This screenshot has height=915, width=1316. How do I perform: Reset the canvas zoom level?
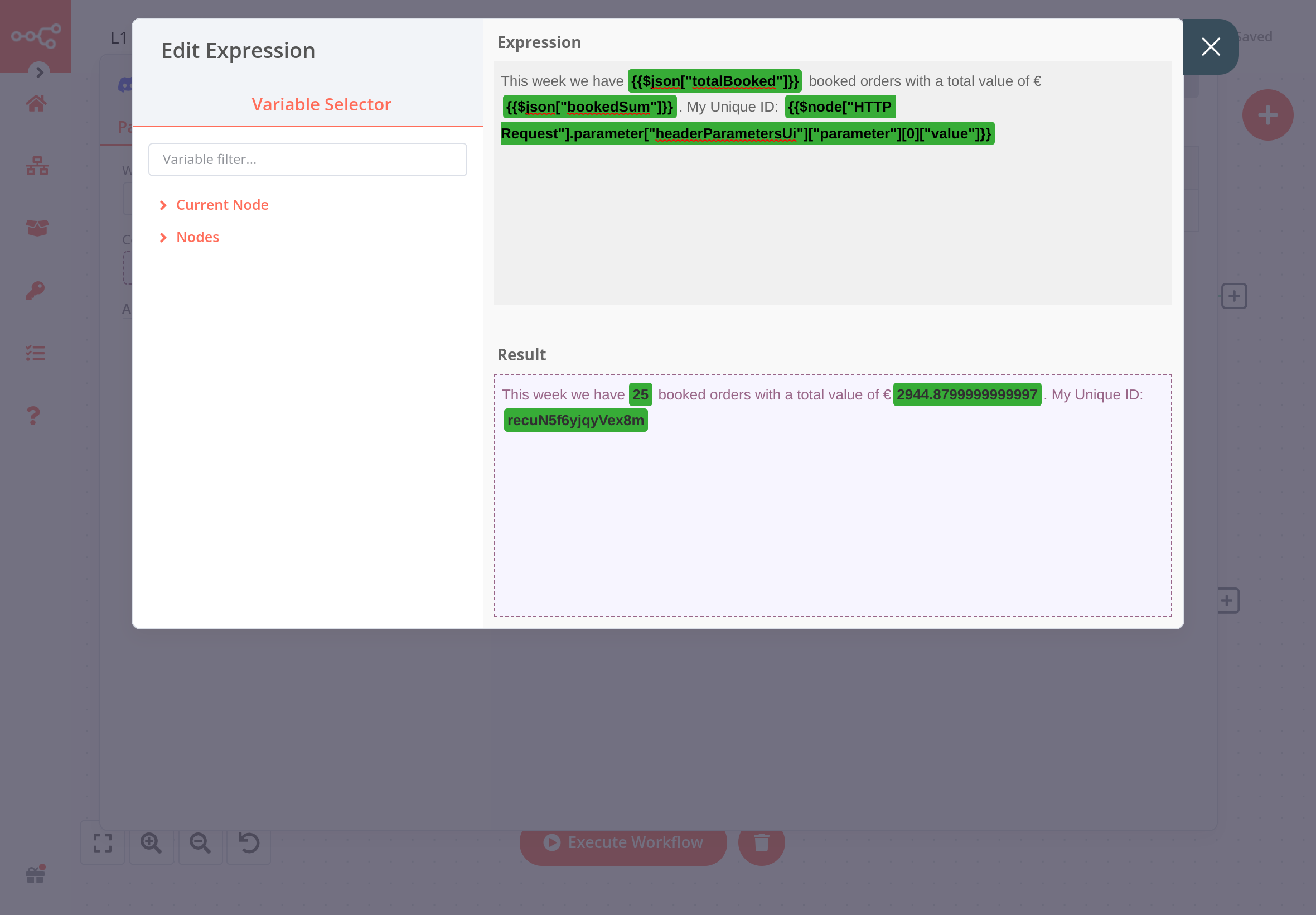(x=248, y=843)
